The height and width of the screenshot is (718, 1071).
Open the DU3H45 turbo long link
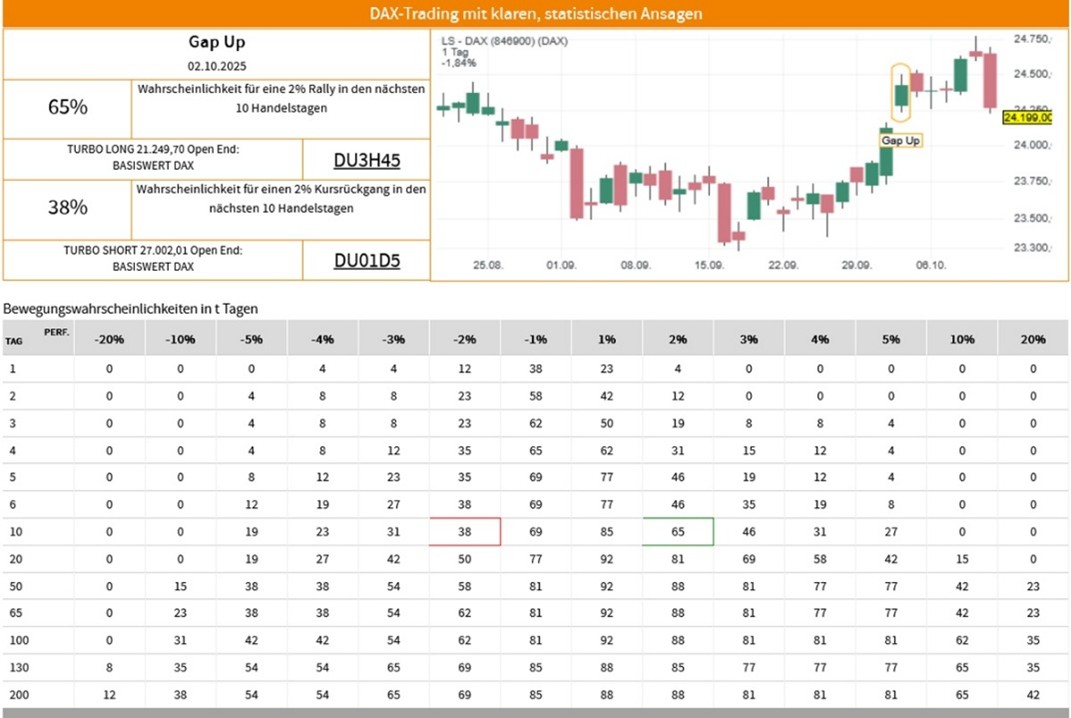tap(366, 160)
